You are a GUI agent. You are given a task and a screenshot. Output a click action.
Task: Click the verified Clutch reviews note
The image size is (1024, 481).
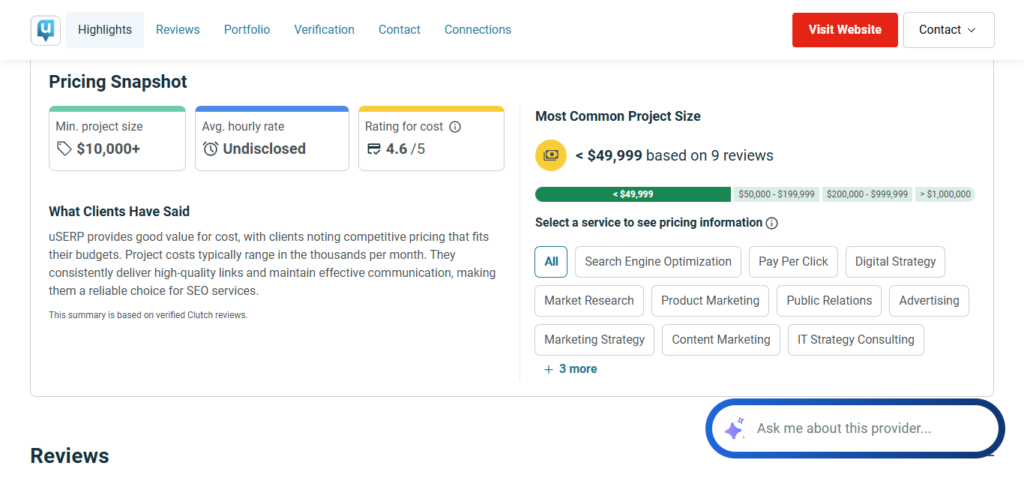click(148, 315)
